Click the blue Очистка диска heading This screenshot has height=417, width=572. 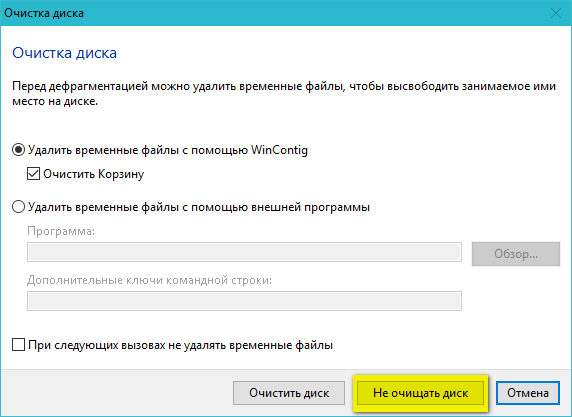click(65, 53)
